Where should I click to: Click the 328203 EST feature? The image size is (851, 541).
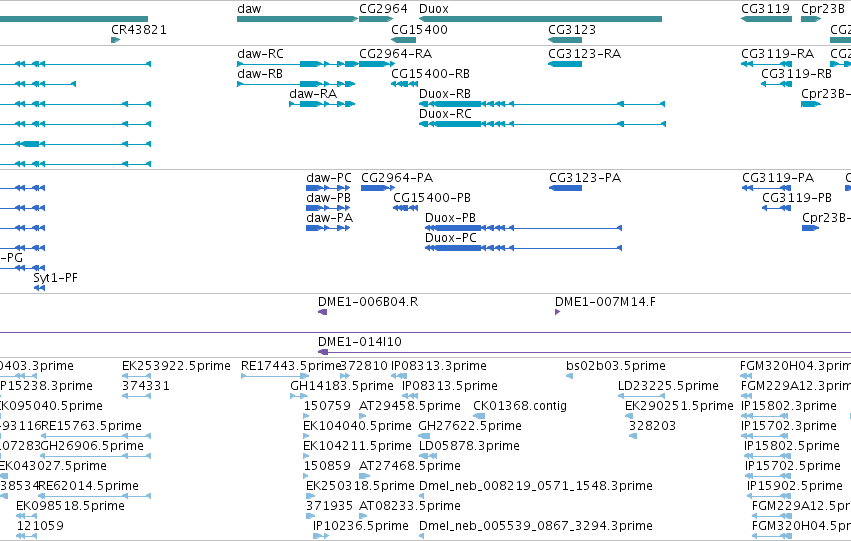633,436
